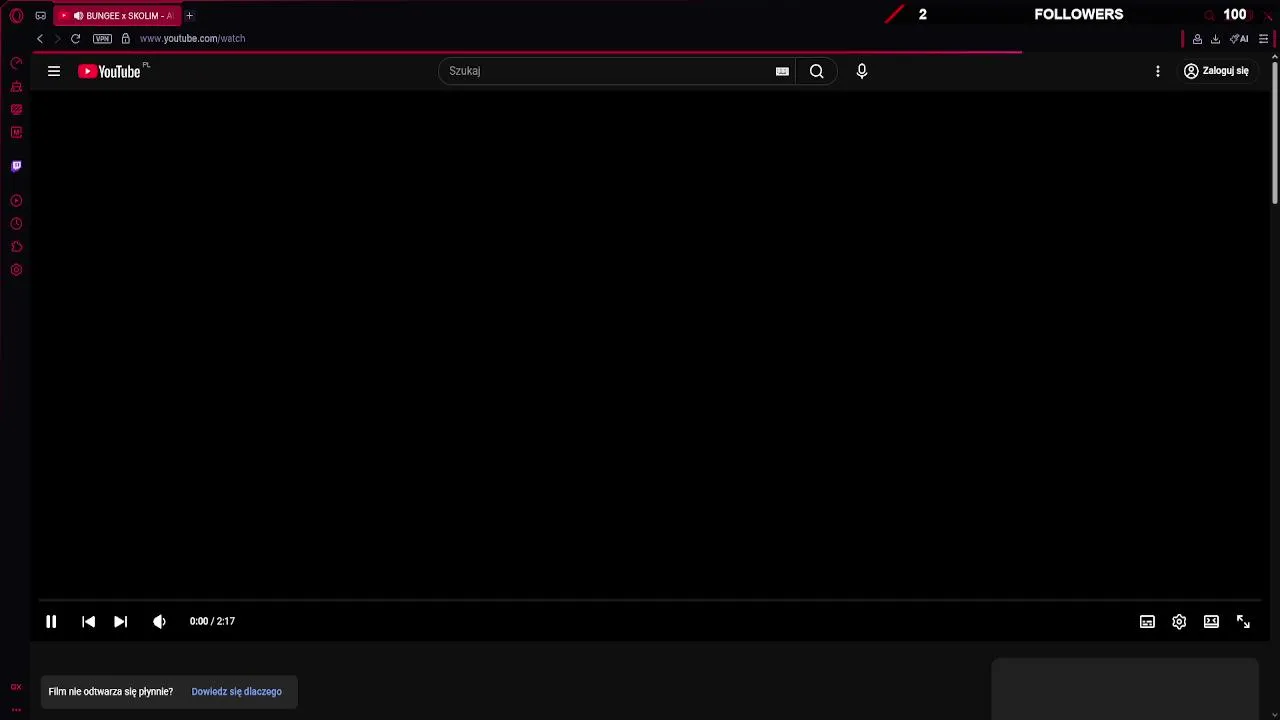This screenshot has width=1280, height=720.
Task: Go to YouTube home via logo
Action: [109, 71]
